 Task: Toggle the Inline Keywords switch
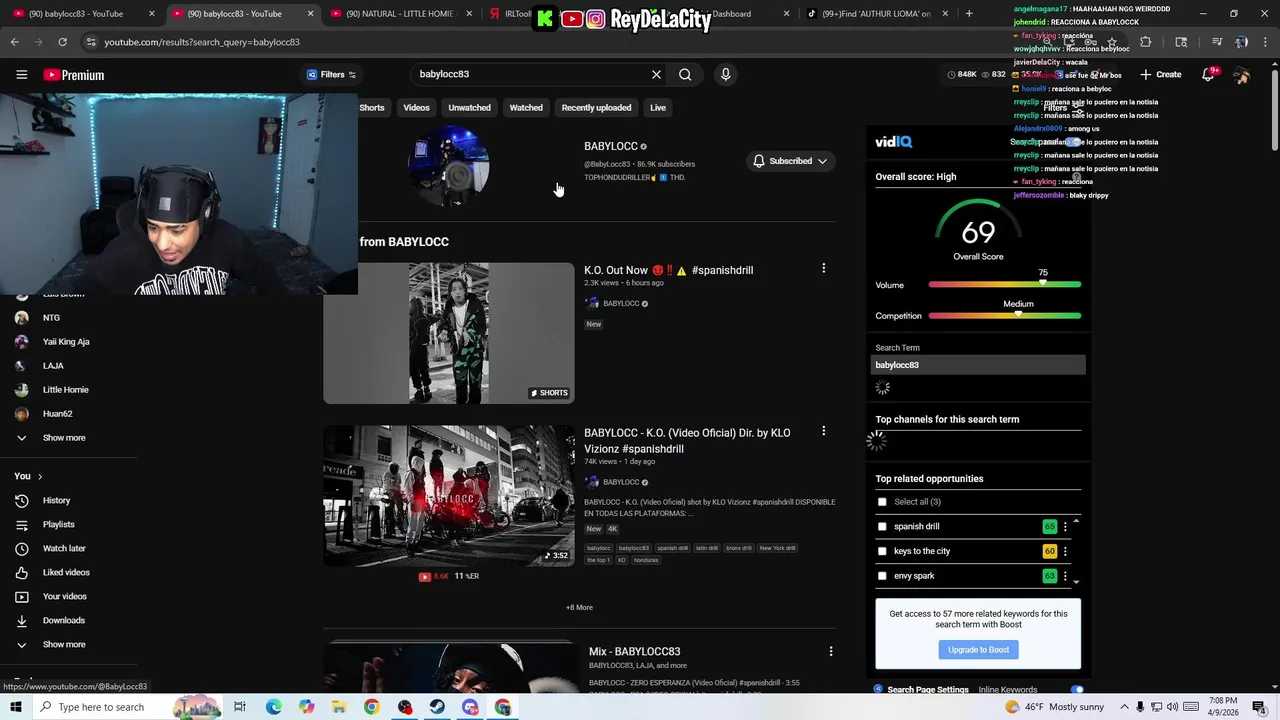click(x=1077, y=689)
